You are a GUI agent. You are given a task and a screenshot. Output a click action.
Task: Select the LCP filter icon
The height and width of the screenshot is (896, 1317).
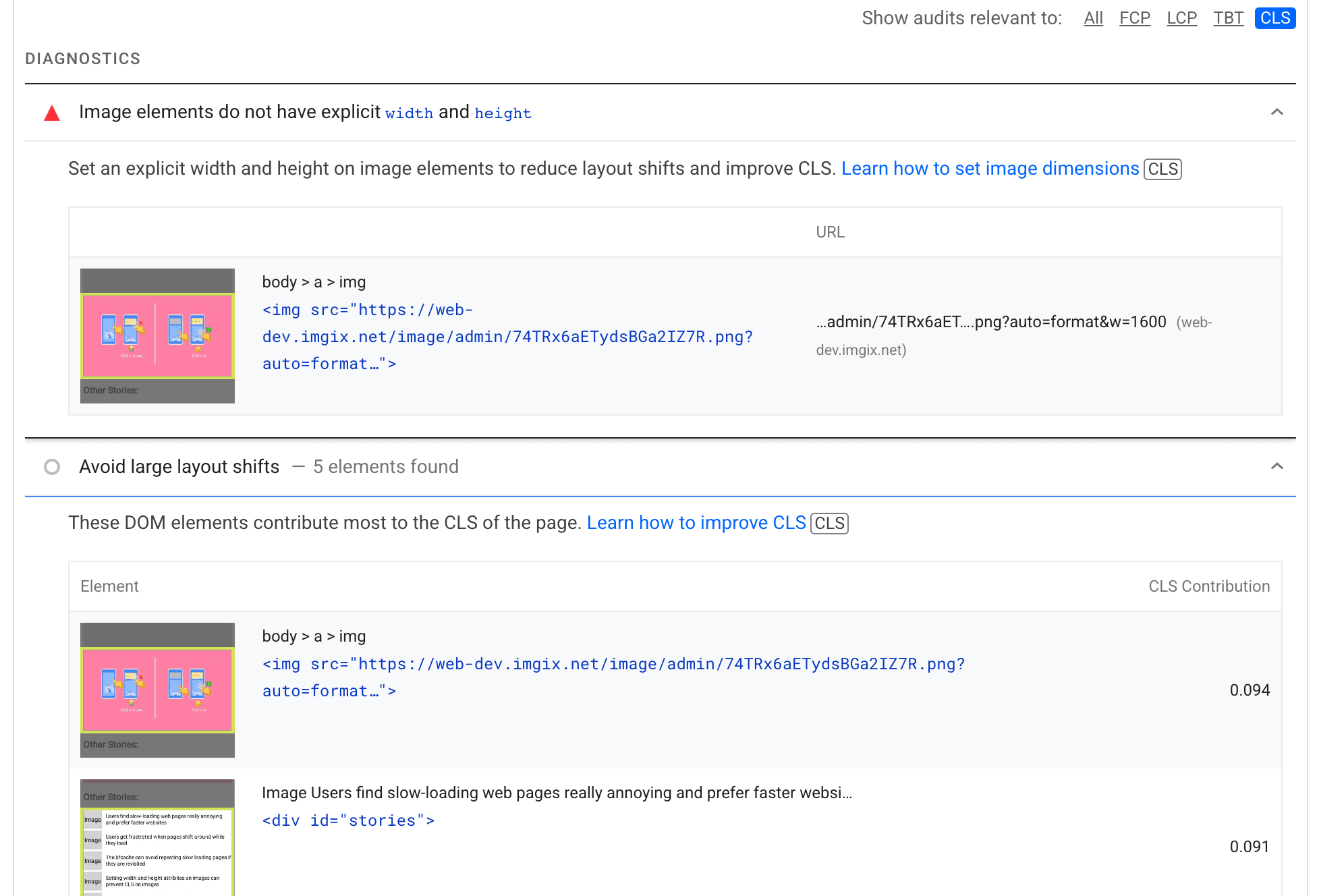coord(1180,18)
